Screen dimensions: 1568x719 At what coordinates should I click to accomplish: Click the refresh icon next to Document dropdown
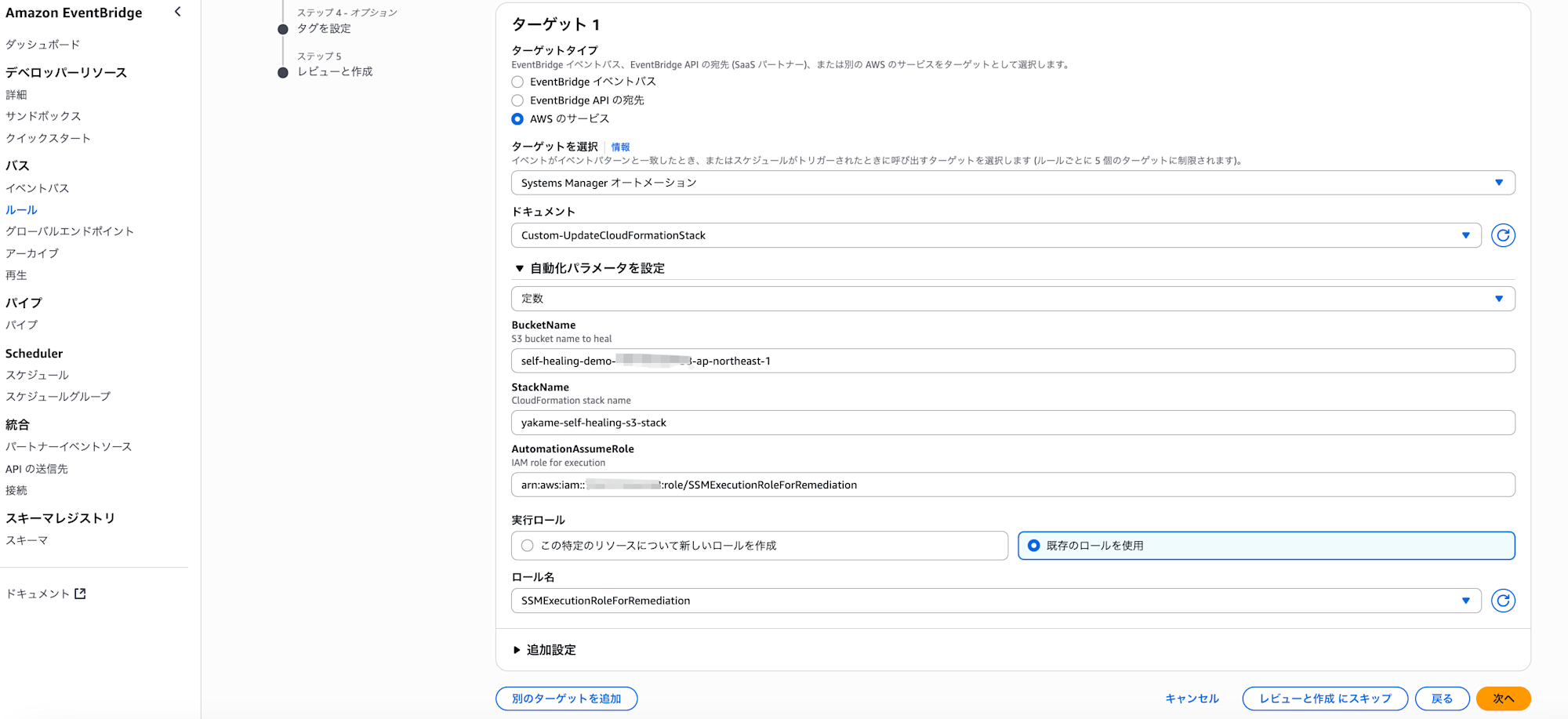1502,235
